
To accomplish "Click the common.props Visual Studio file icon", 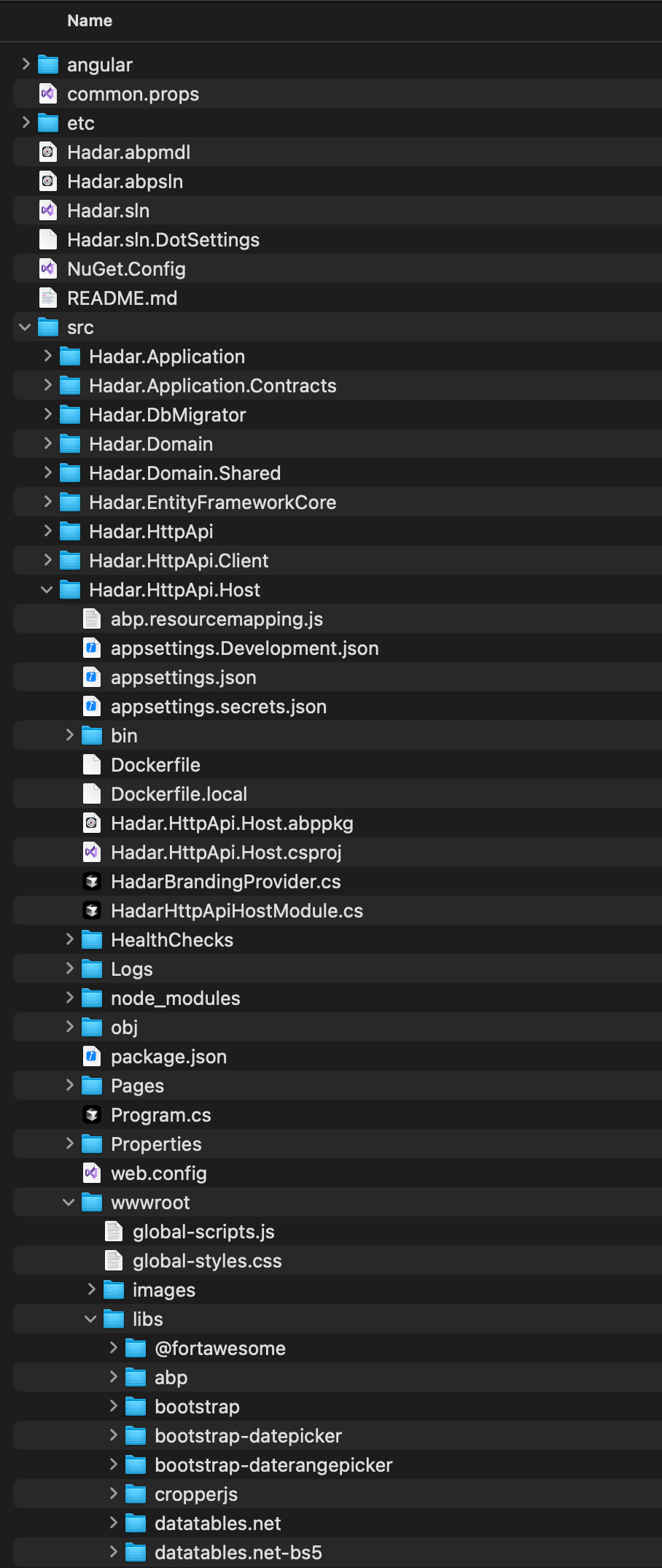I will 48,93.
